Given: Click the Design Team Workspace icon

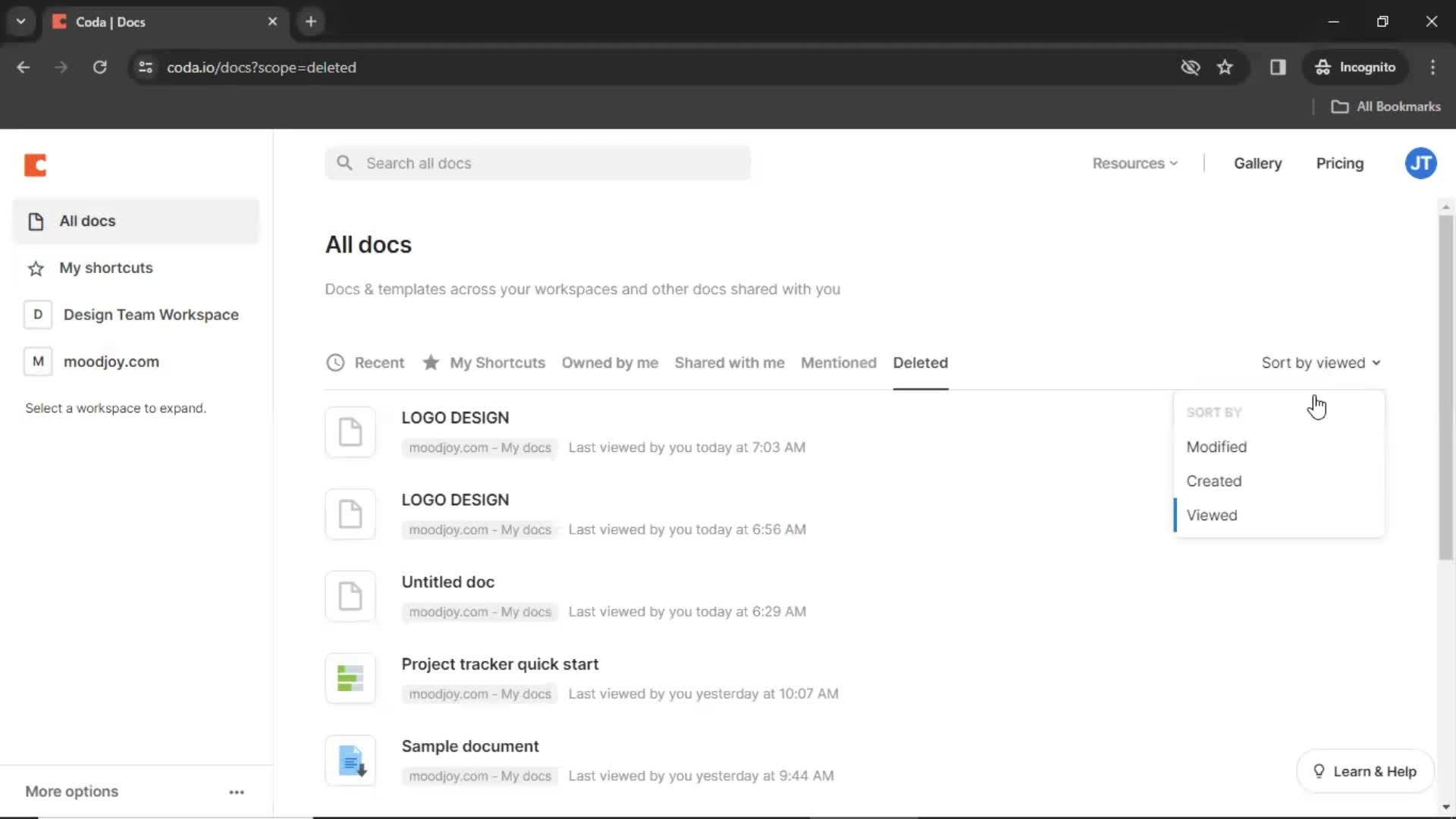Looking at the screenshot, I should [x=38, y=314].
